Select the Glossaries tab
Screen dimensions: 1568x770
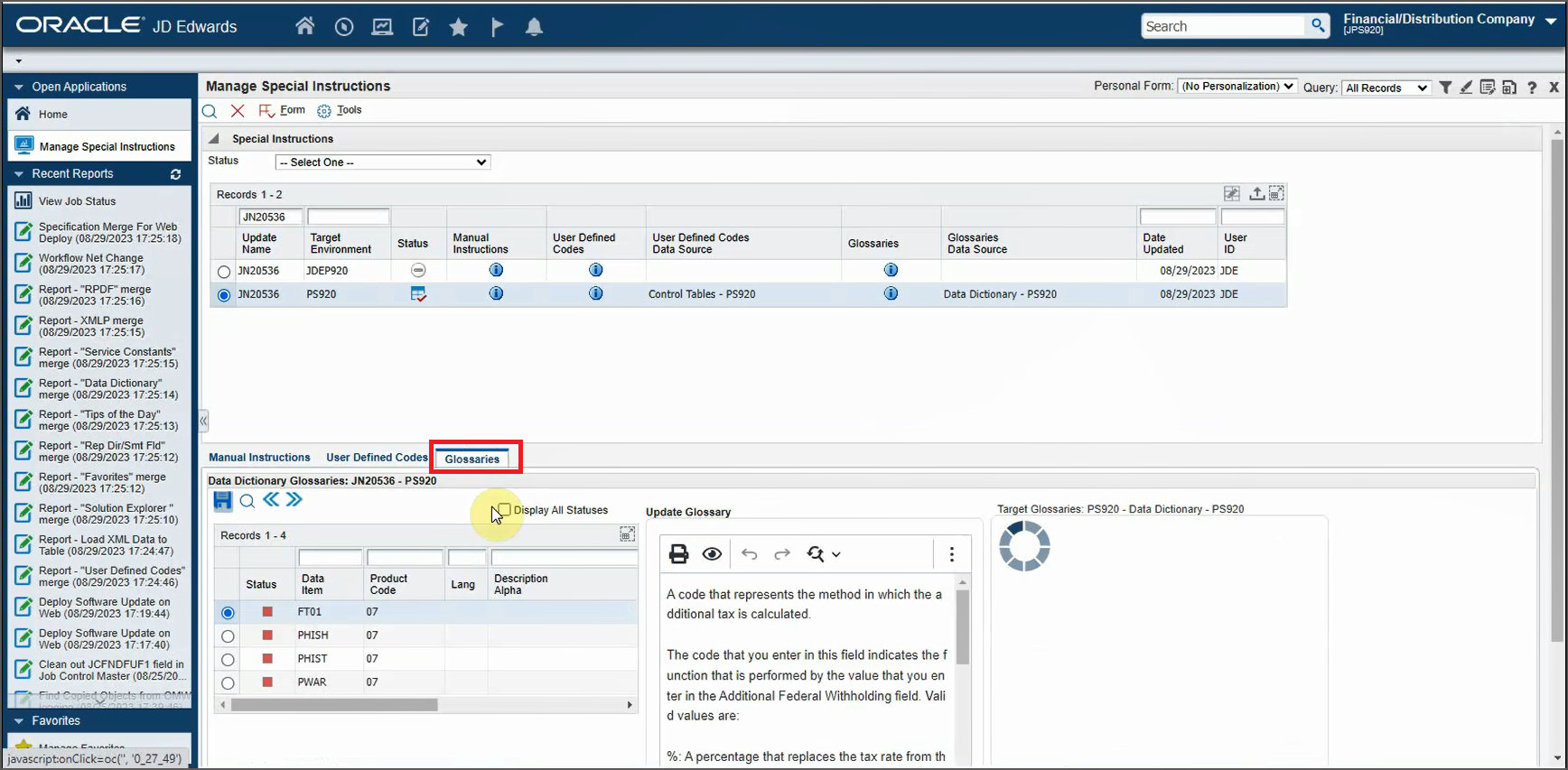click(x=471, y=459)
